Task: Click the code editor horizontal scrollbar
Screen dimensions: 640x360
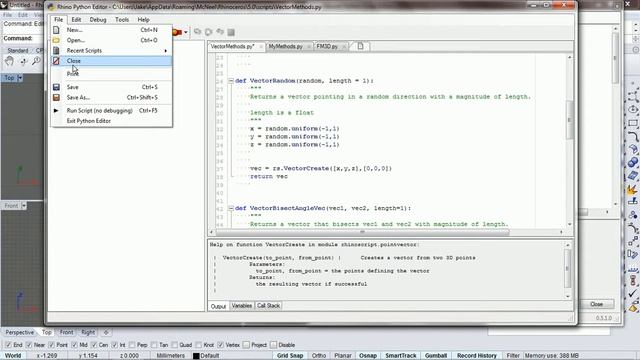Action: [362, 232]
